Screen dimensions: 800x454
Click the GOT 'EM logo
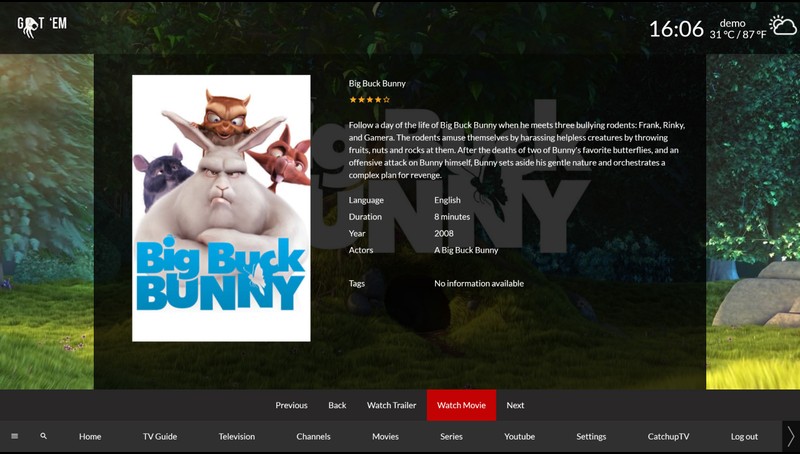coord(42,27)
